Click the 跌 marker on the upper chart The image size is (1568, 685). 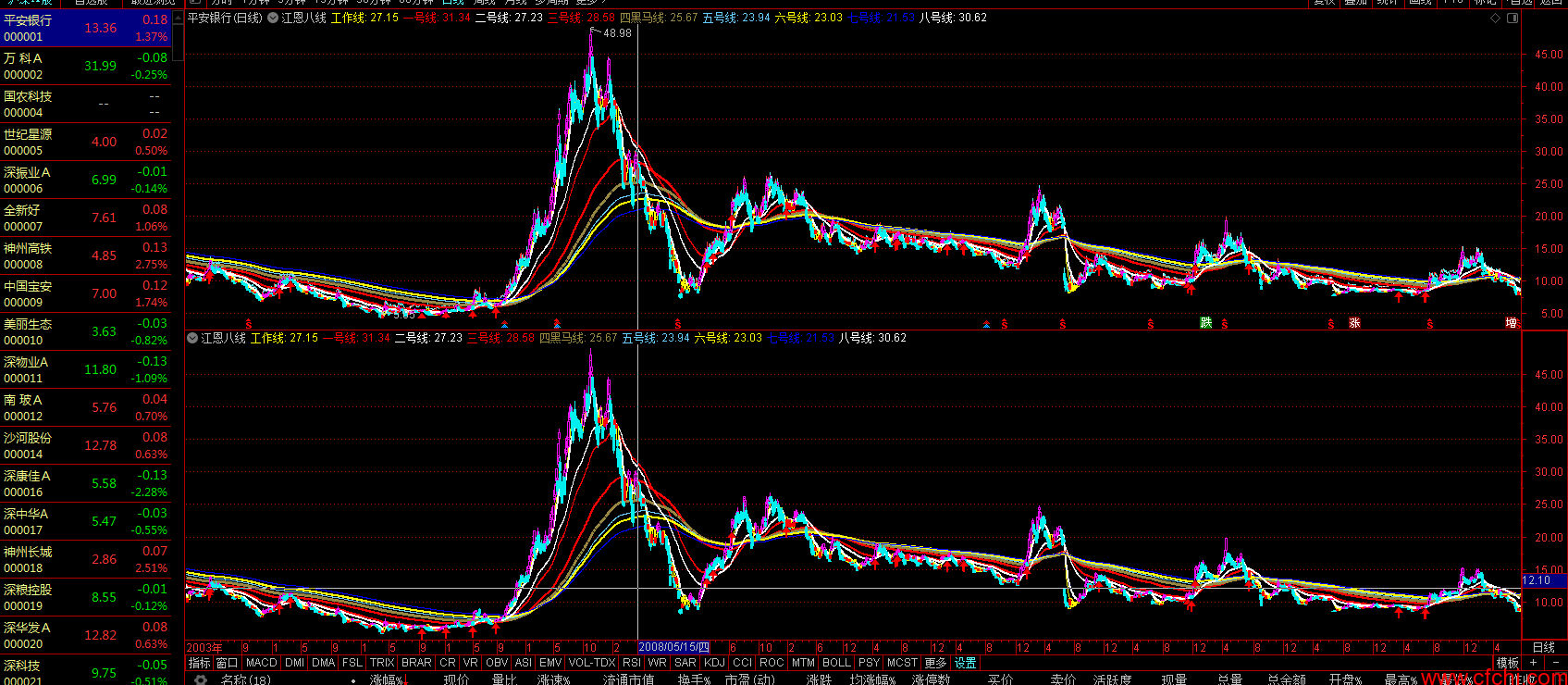pyautogui.click(x=1205, y=322)
